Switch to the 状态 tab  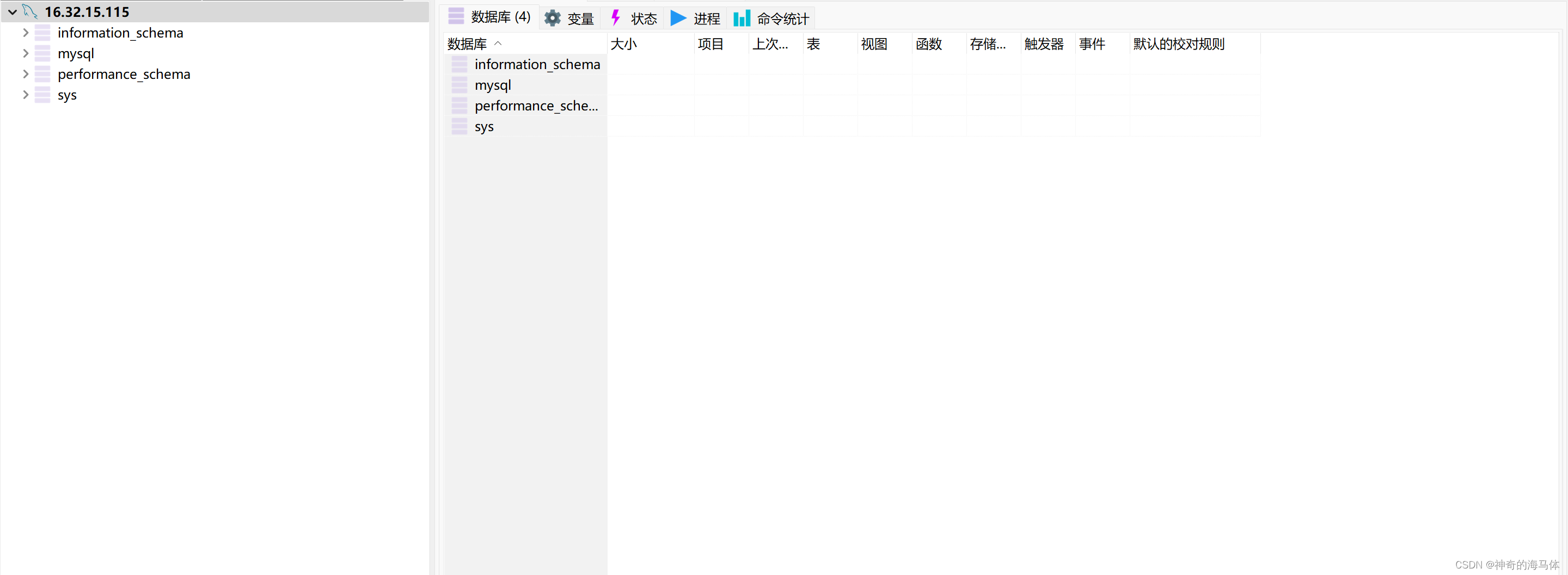tap(633, 18)
